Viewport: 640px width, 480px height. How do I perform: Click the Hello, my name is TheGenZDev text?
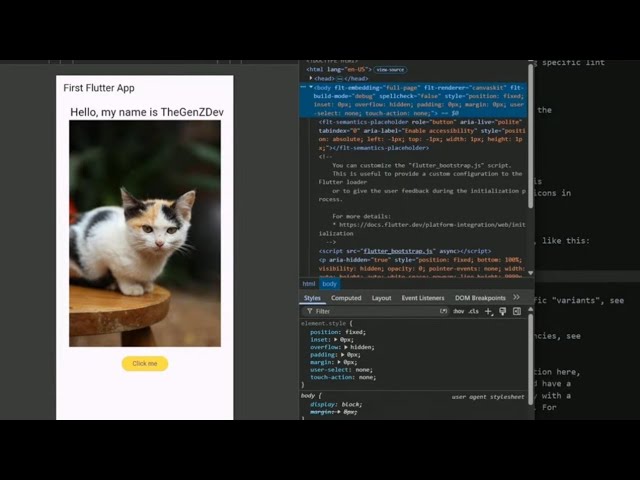147,112
